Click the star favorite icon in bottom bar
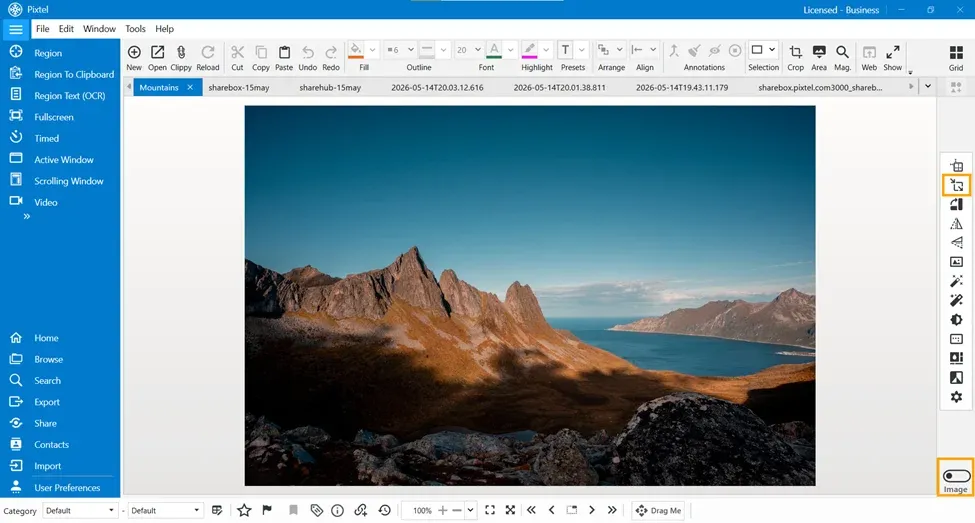 [x=244, y=511]
